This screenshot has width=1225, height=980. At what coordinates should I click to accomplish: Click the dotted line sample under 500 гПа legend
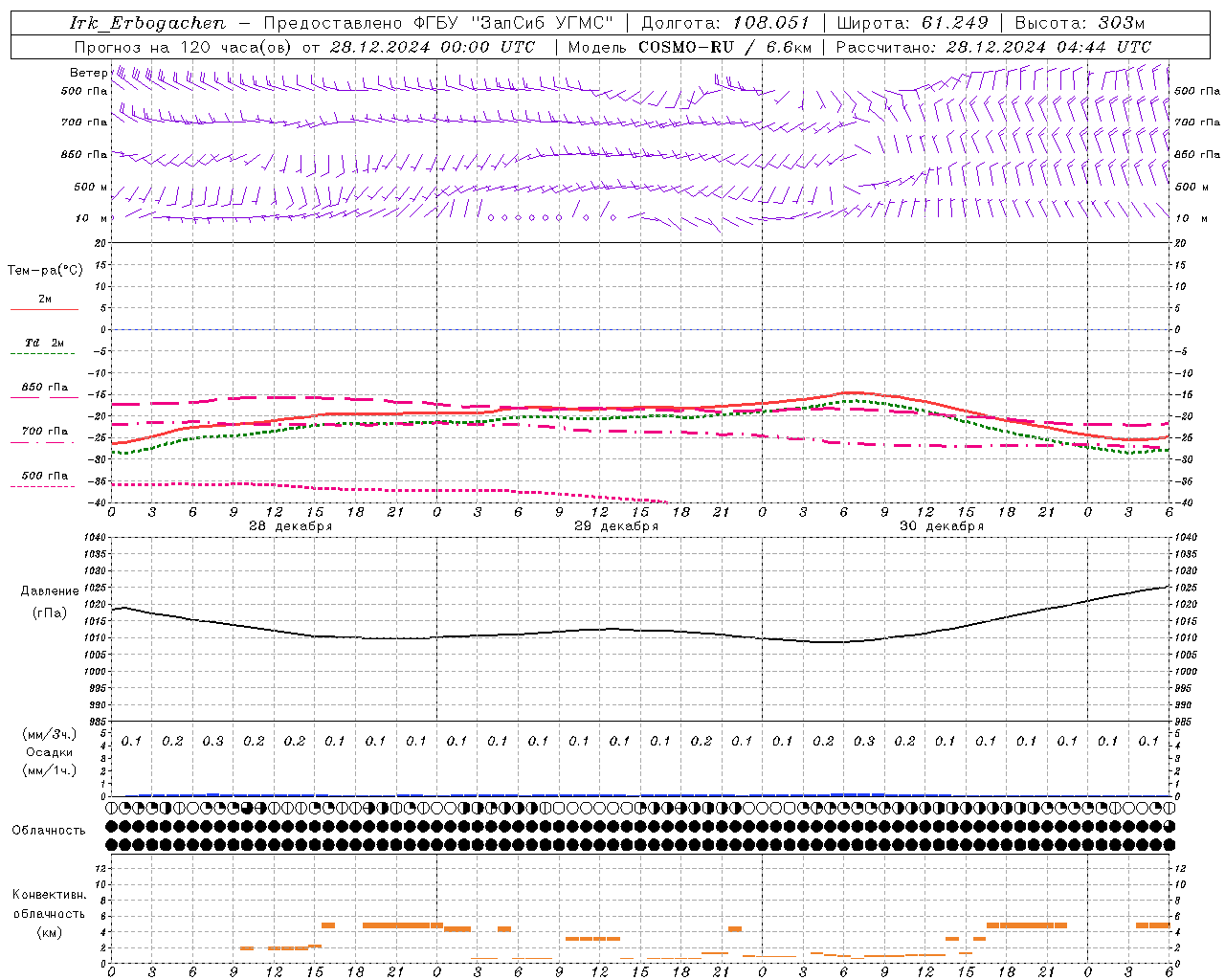(x=44, y=487)
